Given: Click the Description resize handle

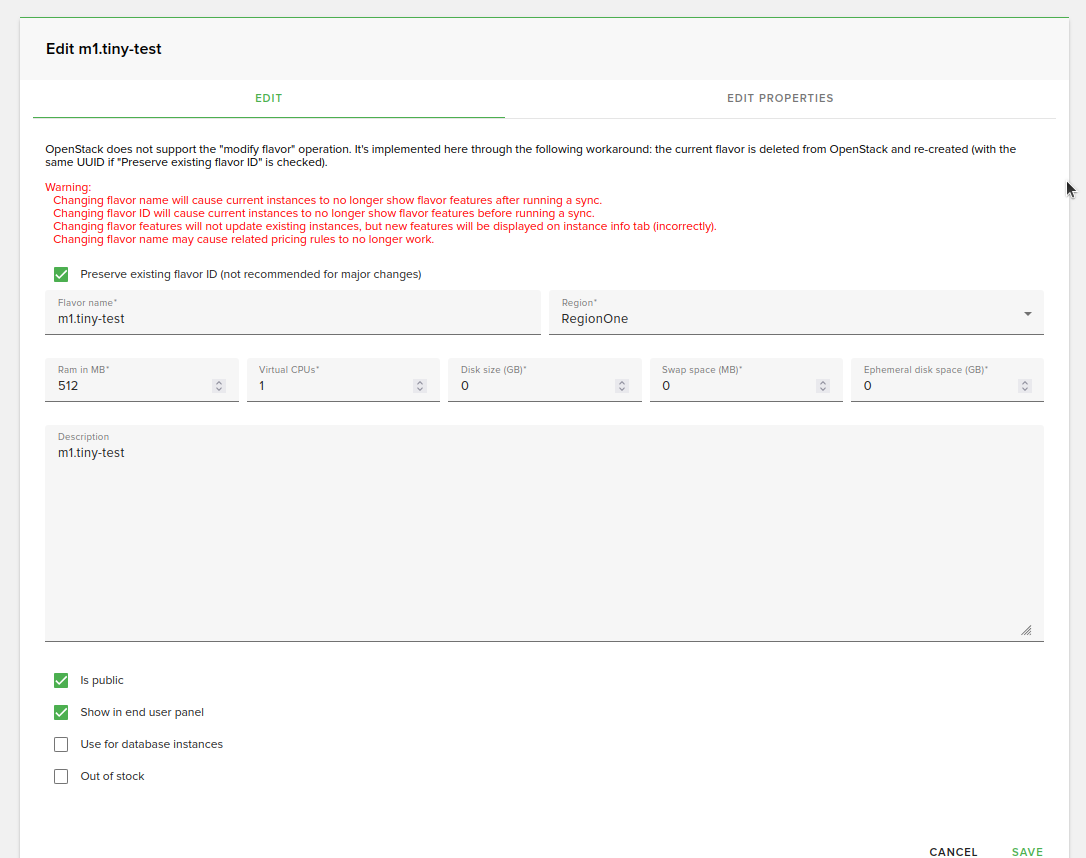Looking at the screenshot, I should click(x=1026, y=630).
